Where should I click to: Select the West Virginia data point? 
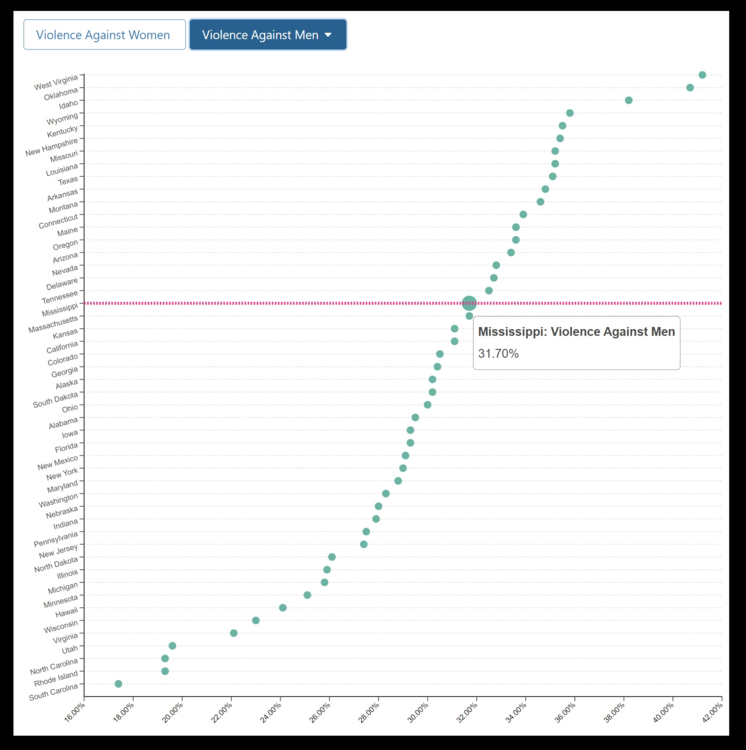click(x=702, y=75)
